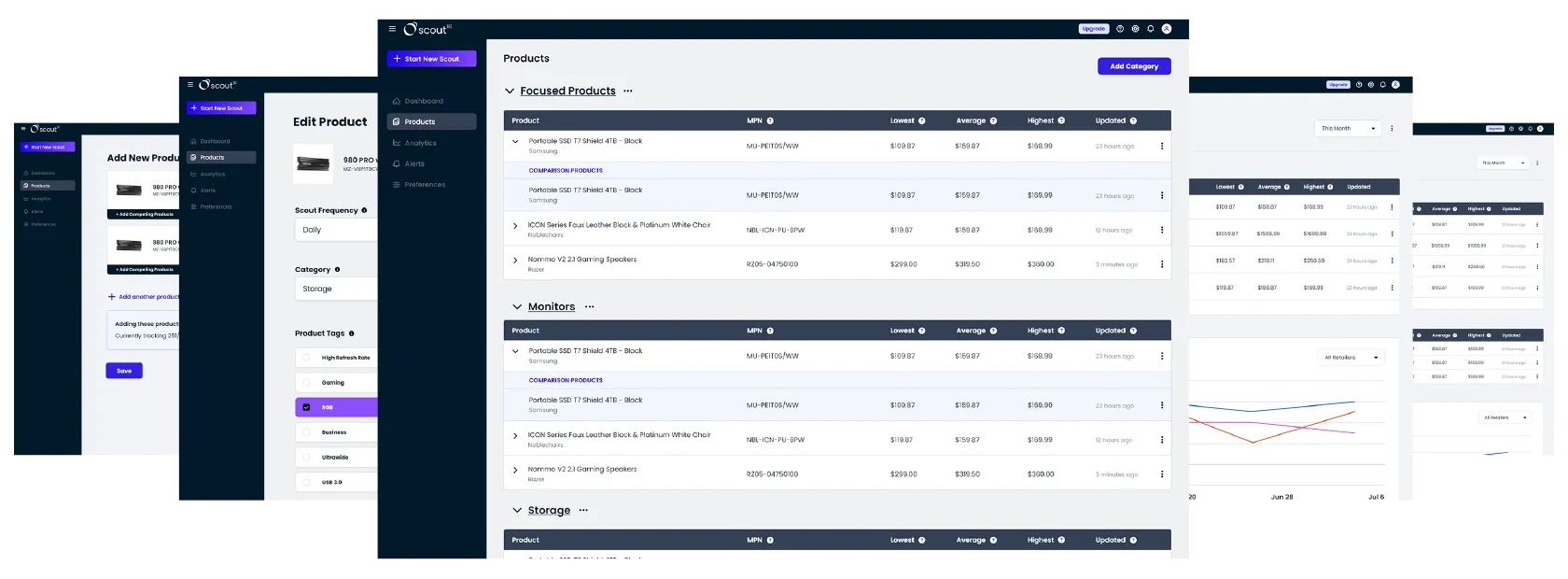Click the first 980 PRO thumbnail in Add New Product

(x=129, y=190)
